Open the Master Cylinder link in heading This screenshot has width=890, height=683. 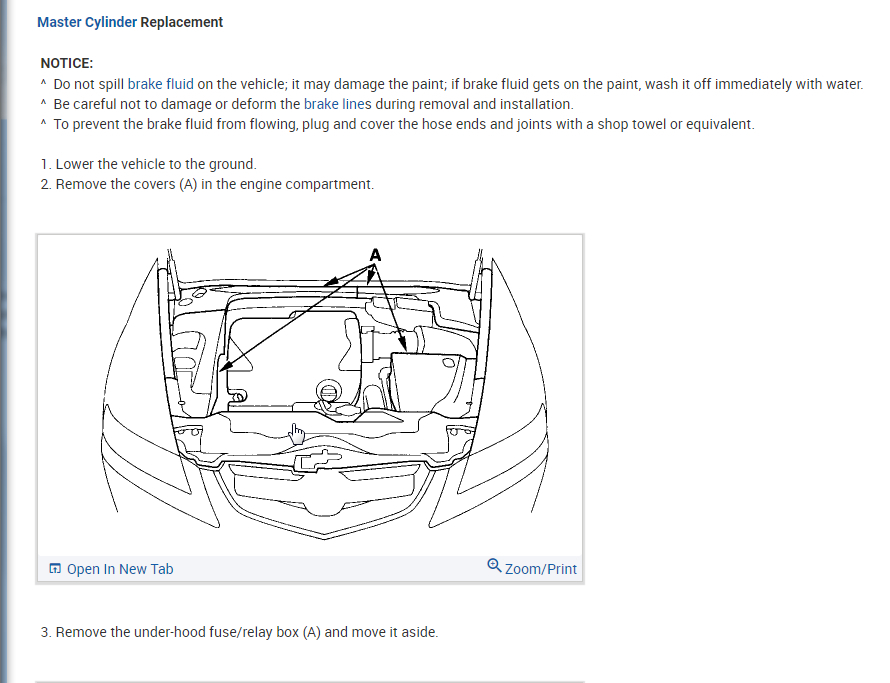pyautogui.click(x=87, y=22)
